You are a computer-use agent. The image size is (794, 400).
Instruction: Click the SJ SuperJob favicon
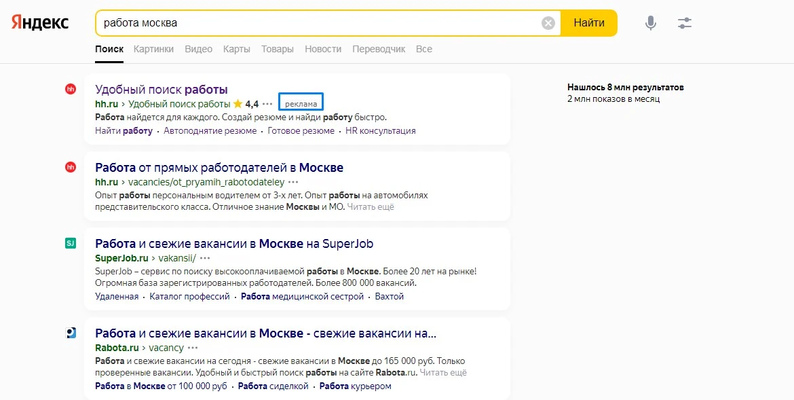coord(70,244)
